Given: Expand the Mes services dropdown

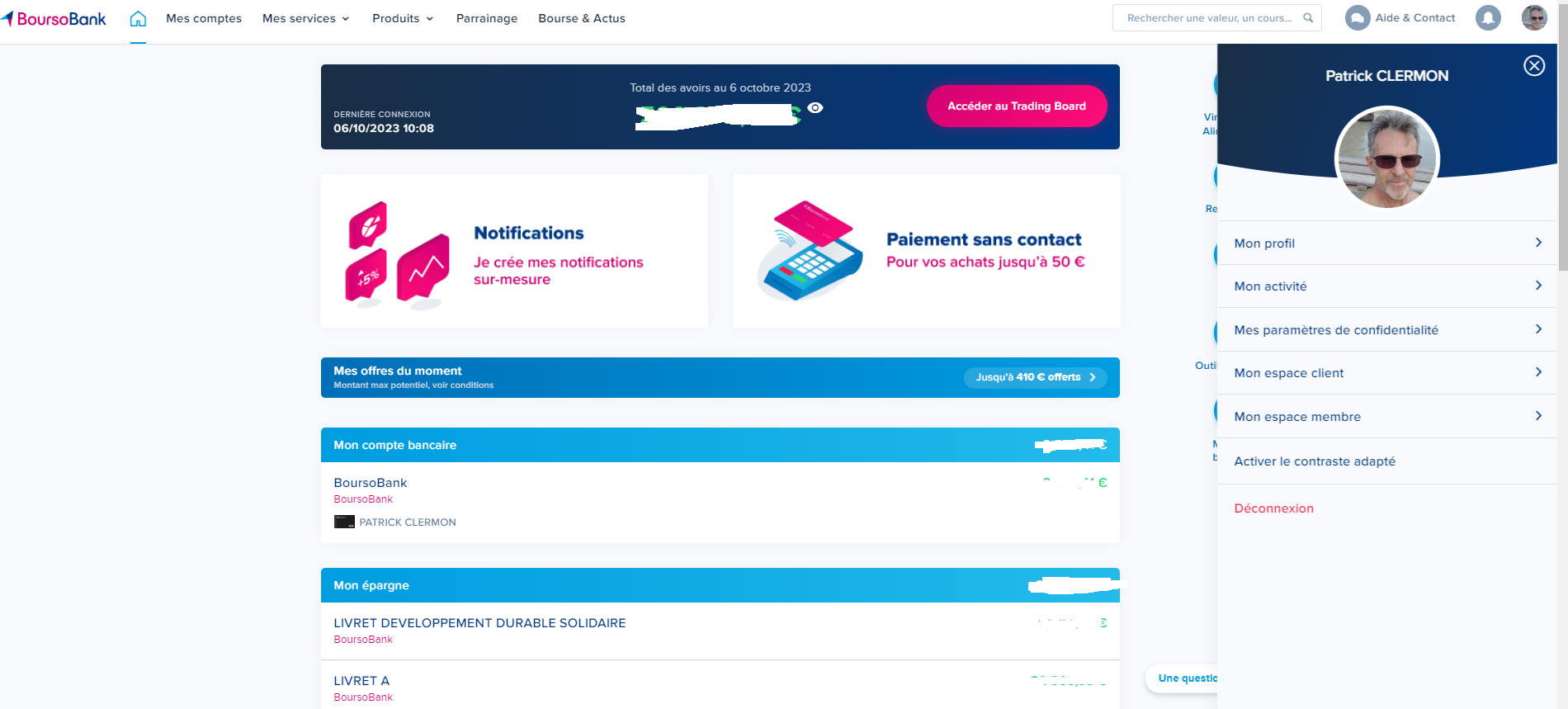Looking at the screenshot, I should (x=305, y=18).
